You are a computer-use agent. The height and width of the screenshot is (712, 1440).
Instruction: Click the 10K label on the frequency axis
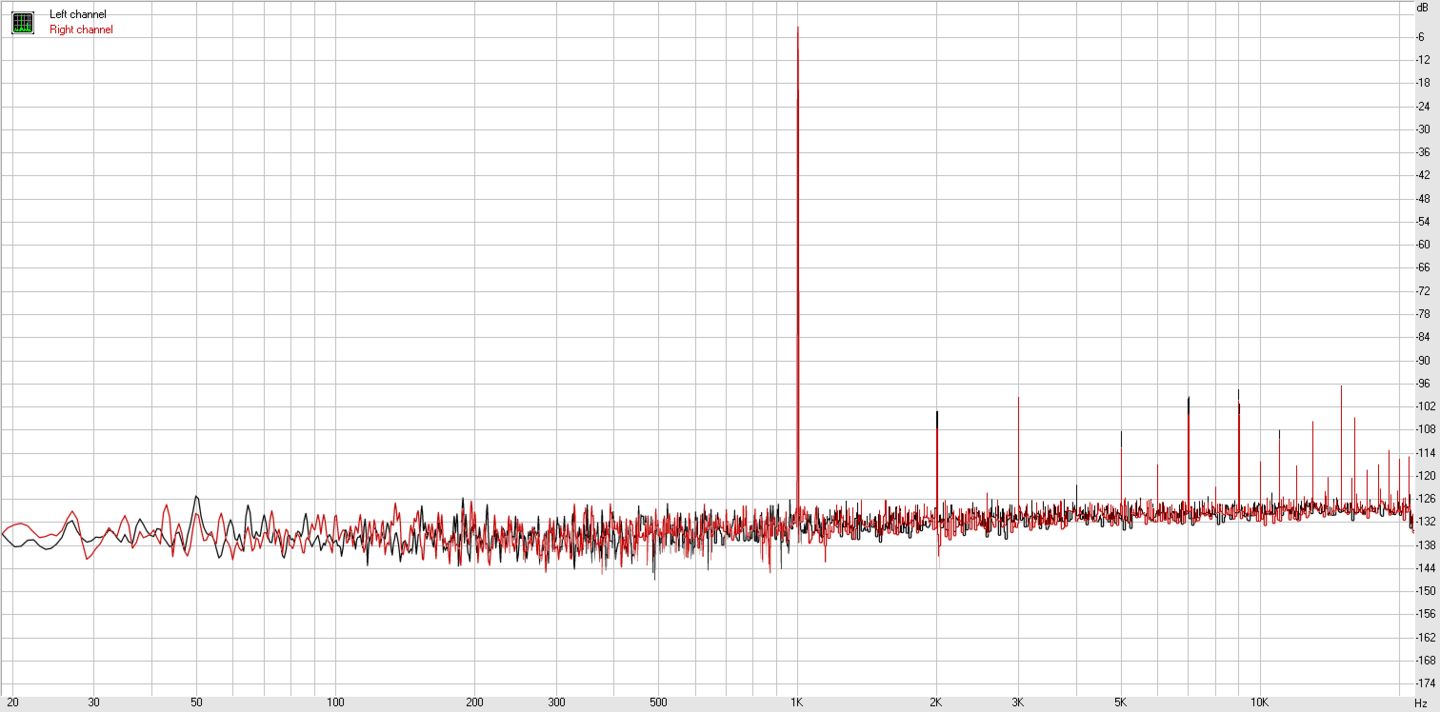pyautogui.click(x=1259, y=704)
